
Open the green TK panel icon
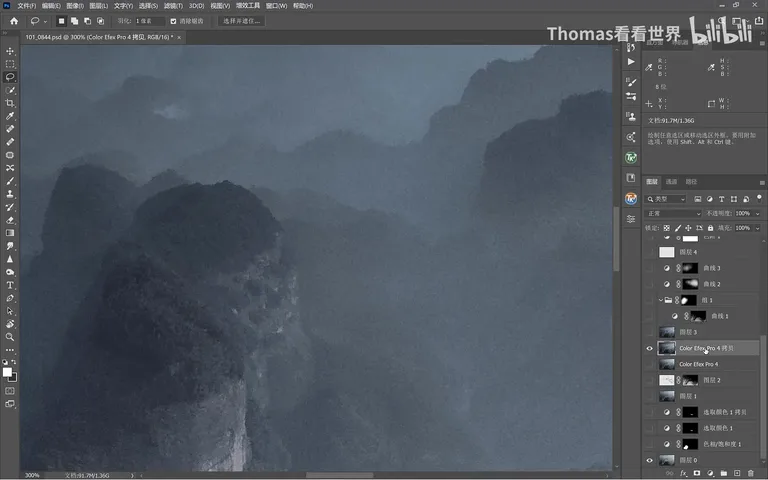point(631,157)
